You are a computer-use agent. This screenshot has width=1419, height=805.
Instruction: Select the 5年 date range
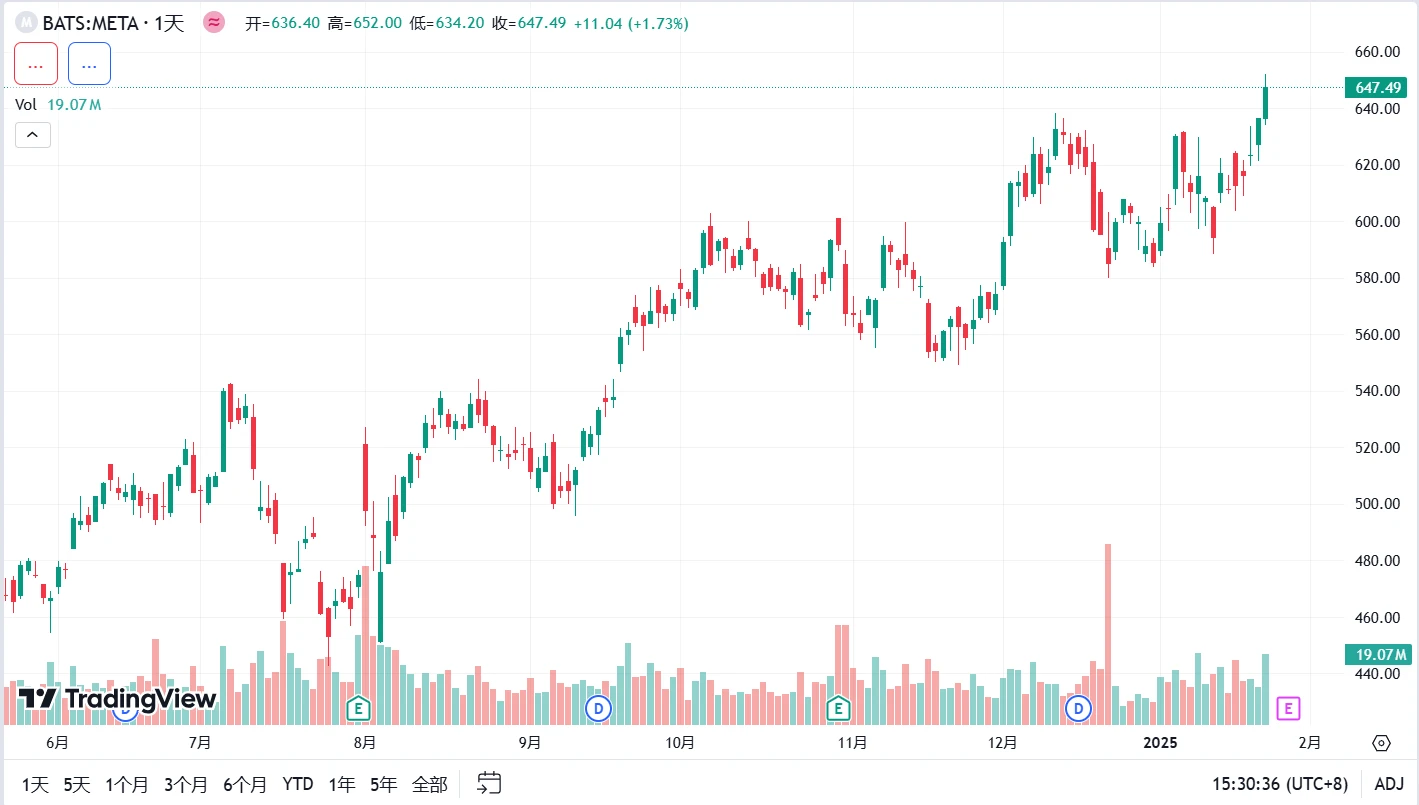click(x=383, y=784)
